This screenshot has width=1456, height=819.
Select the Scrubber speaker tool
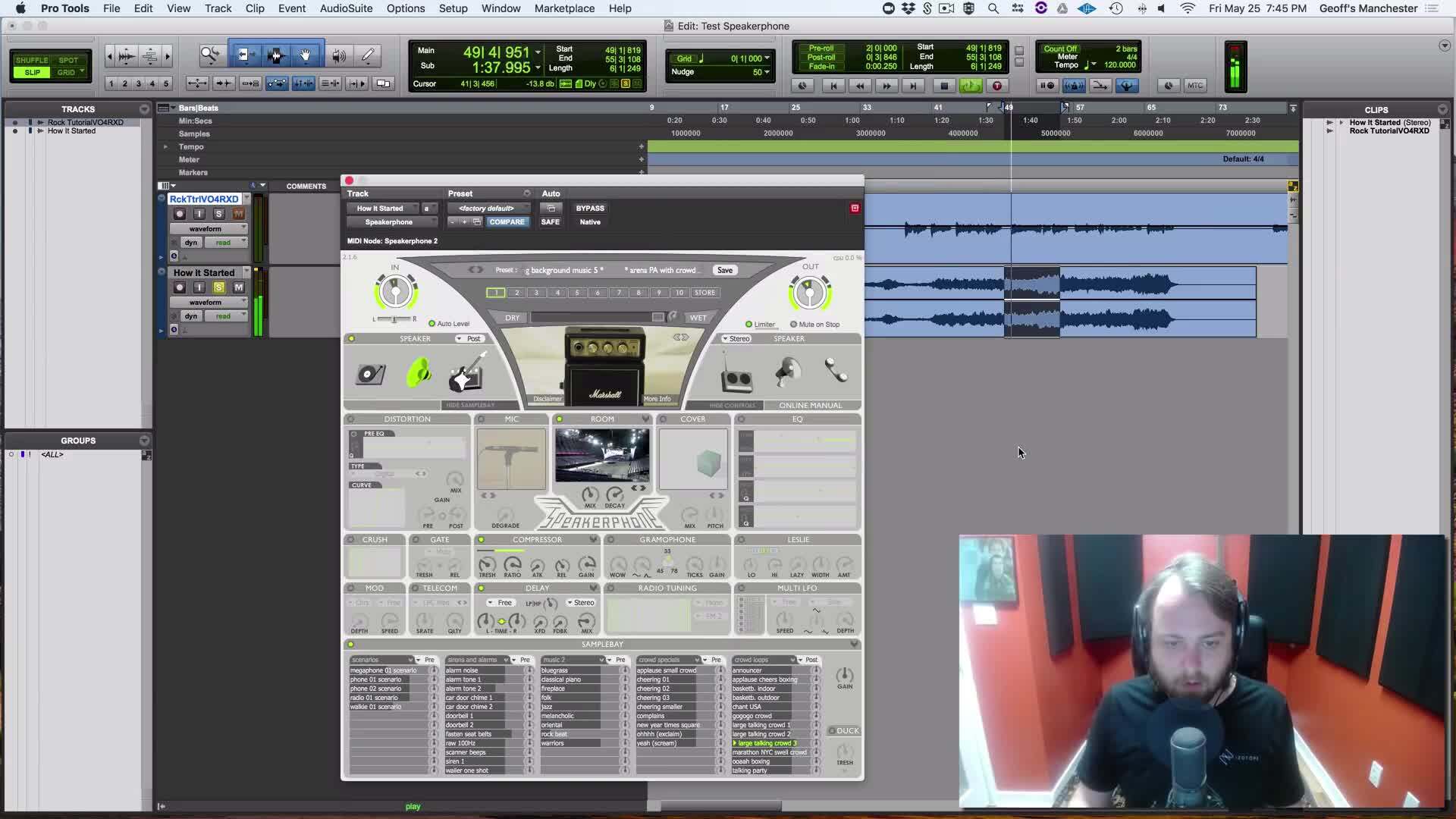coord(339,55)
